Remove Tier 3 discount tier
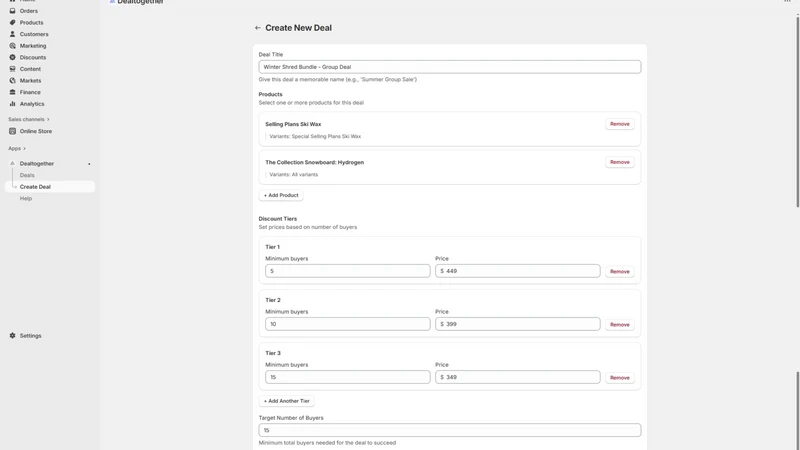Image resolution: width=800 pixels, height=450 pixels. (x=619, y=378)
